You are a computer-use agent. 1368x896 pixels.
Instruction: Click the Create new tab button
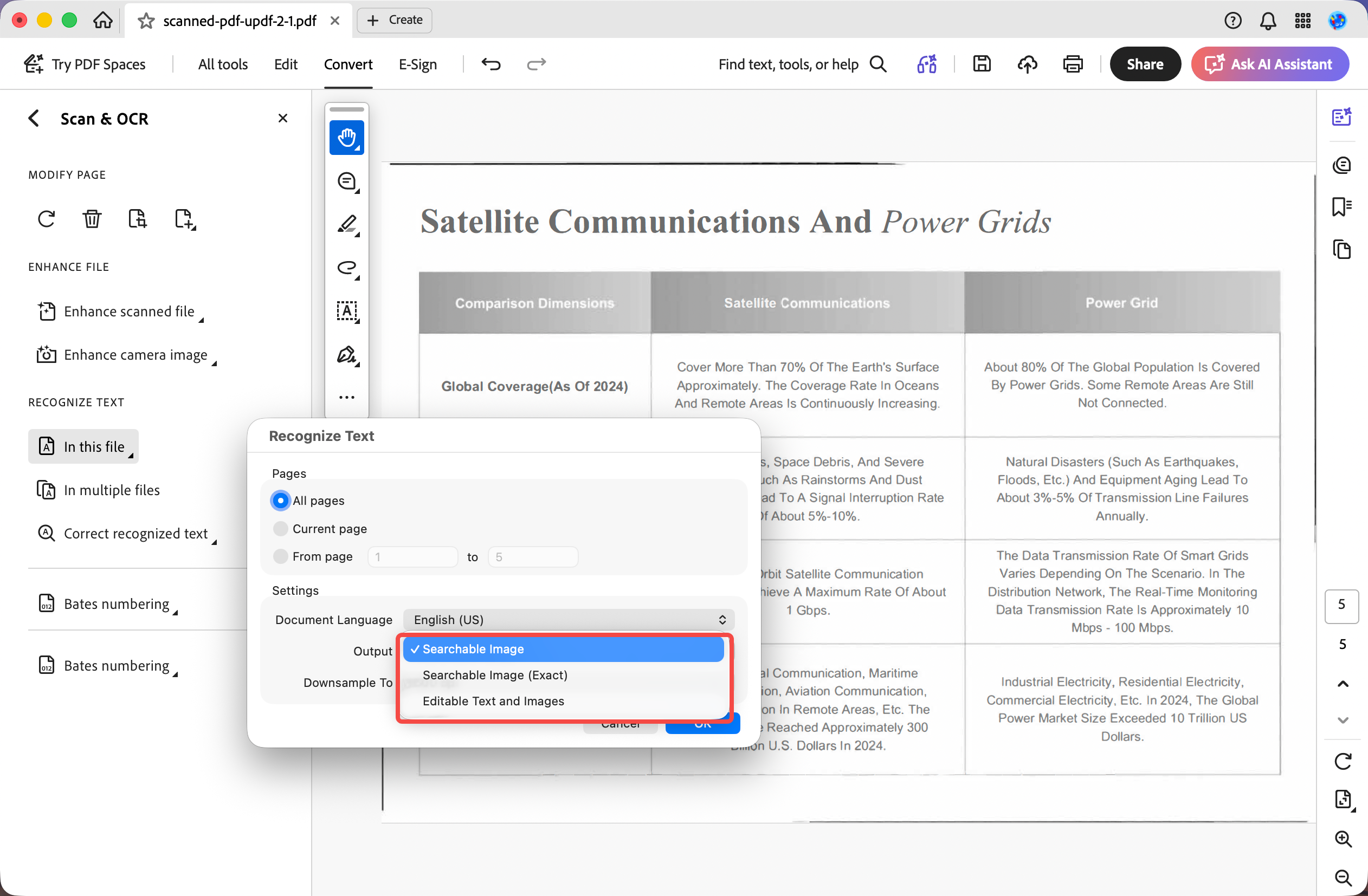(x=395, y=20)
